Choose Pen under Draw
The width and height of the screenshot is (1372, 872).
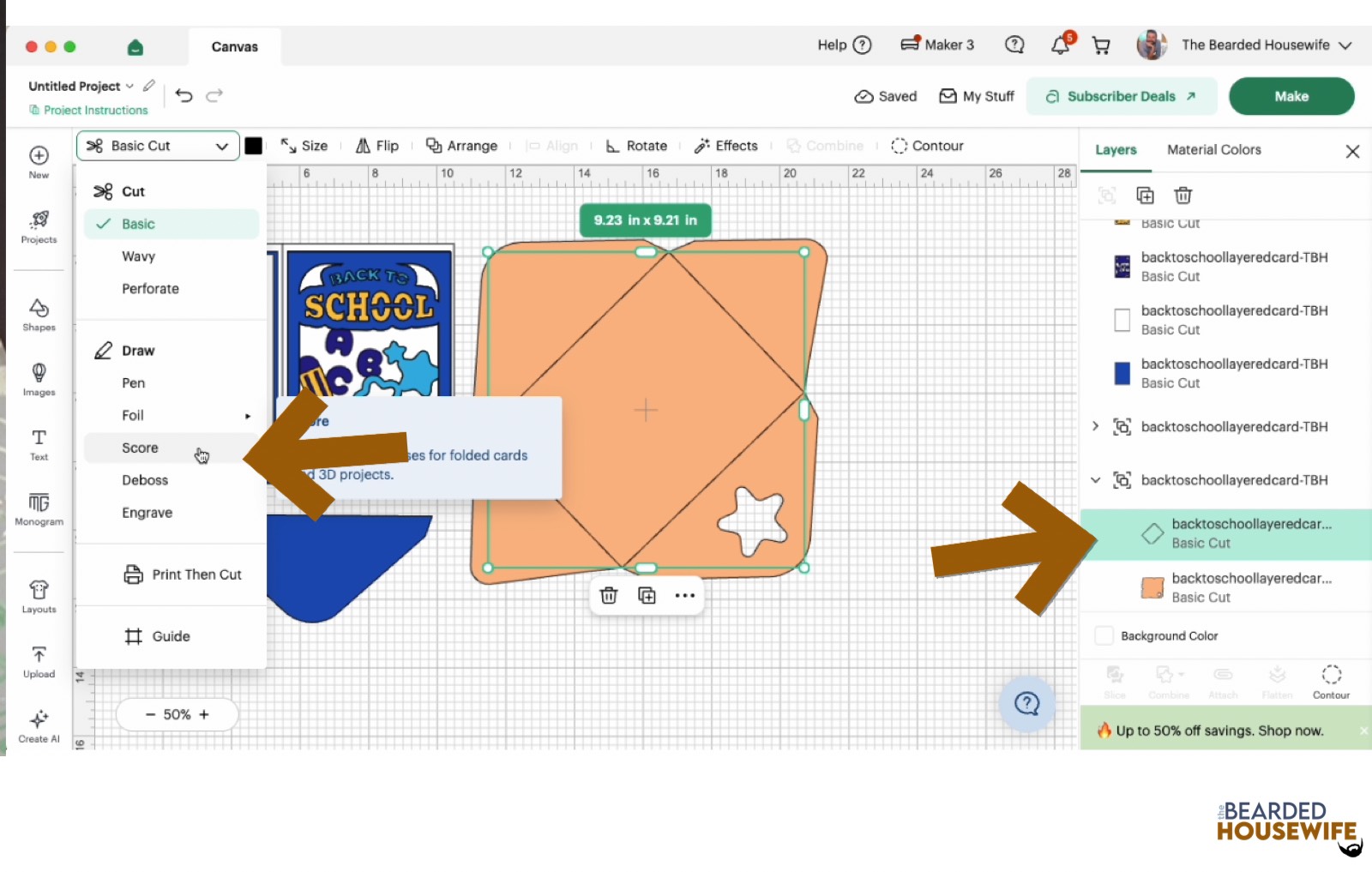pos(171,383)
